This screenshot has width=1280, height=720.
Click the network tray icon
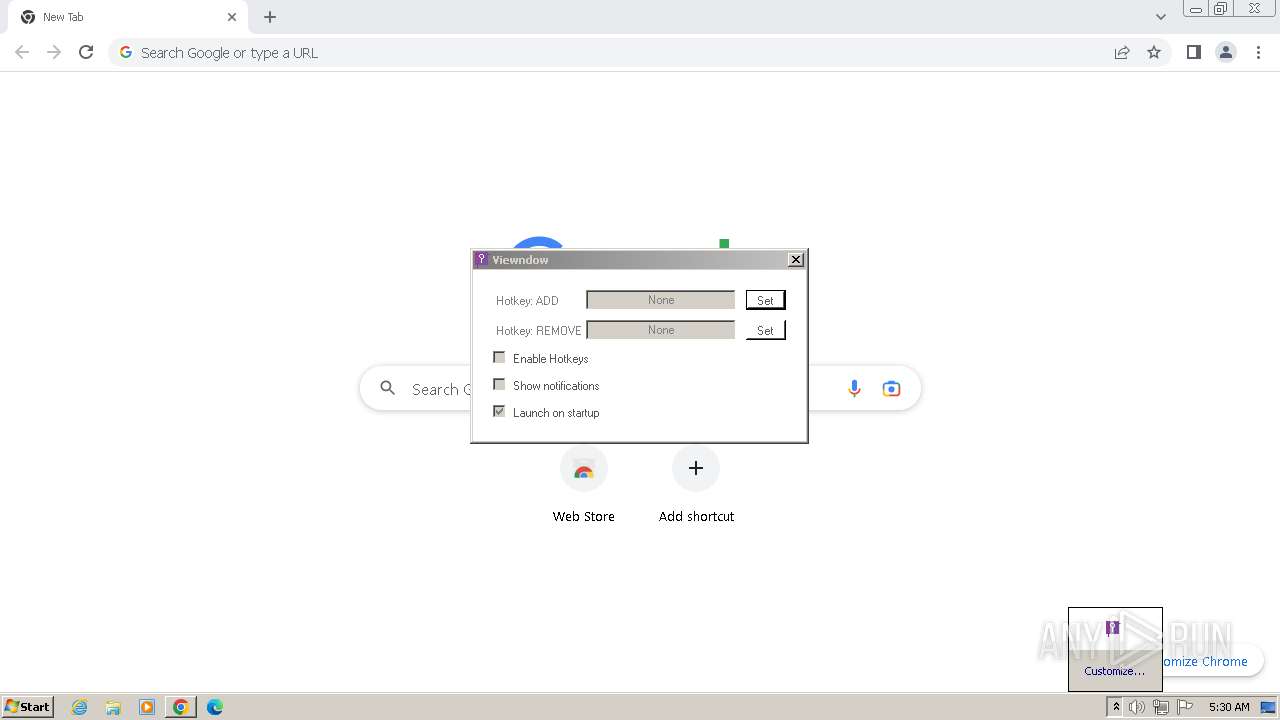1161,707
